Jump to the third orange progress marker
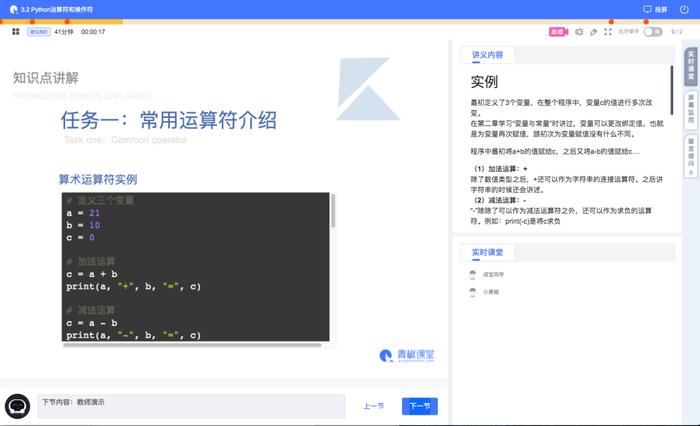Image resolution: width=700 pixels, height=426 pixels. pos(67,21)
